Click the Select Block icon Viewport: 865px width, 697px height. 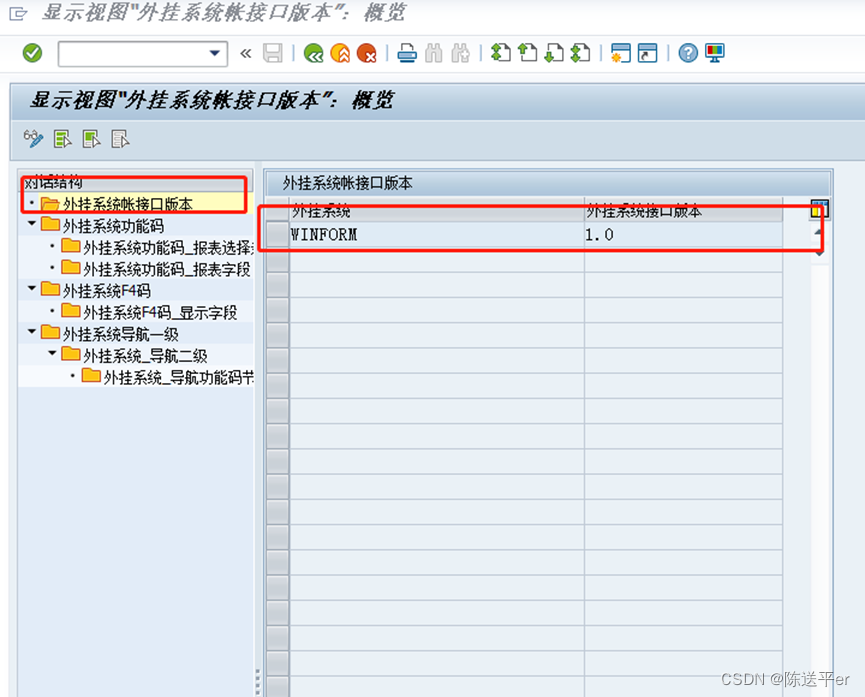(91, 139)
